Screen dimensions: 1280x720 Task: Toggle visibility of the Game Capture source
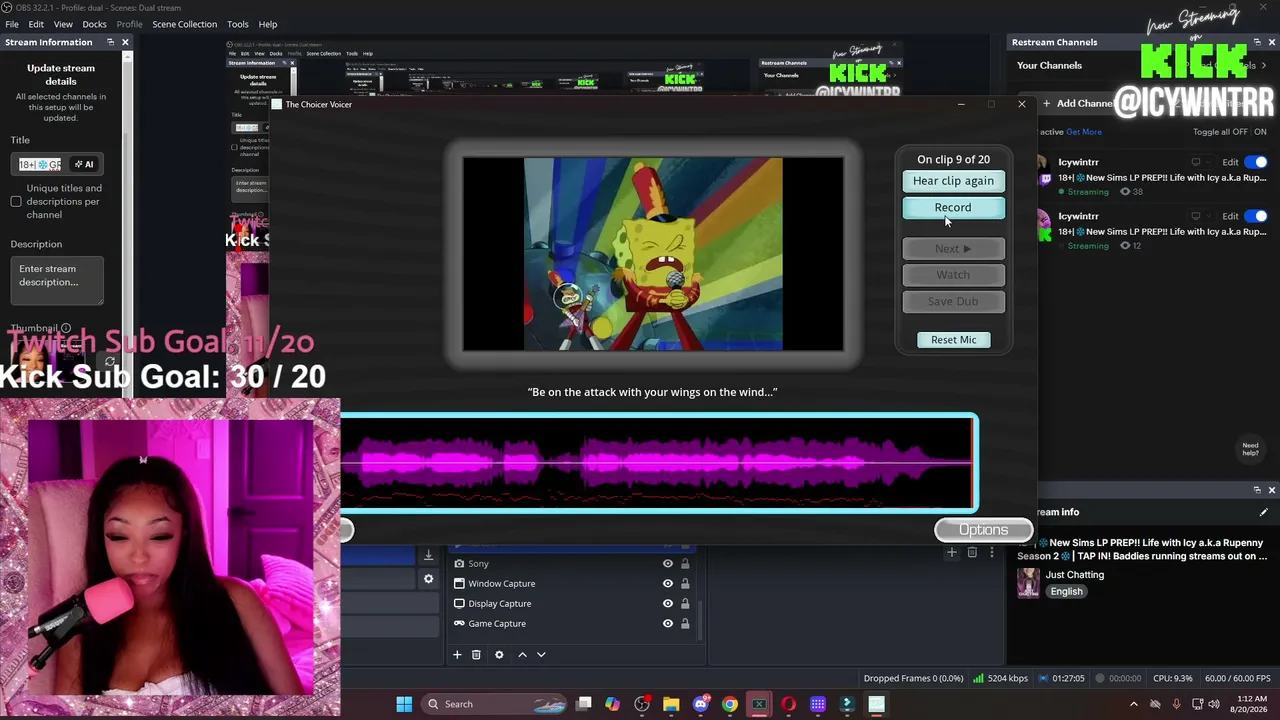coord(668,624)
